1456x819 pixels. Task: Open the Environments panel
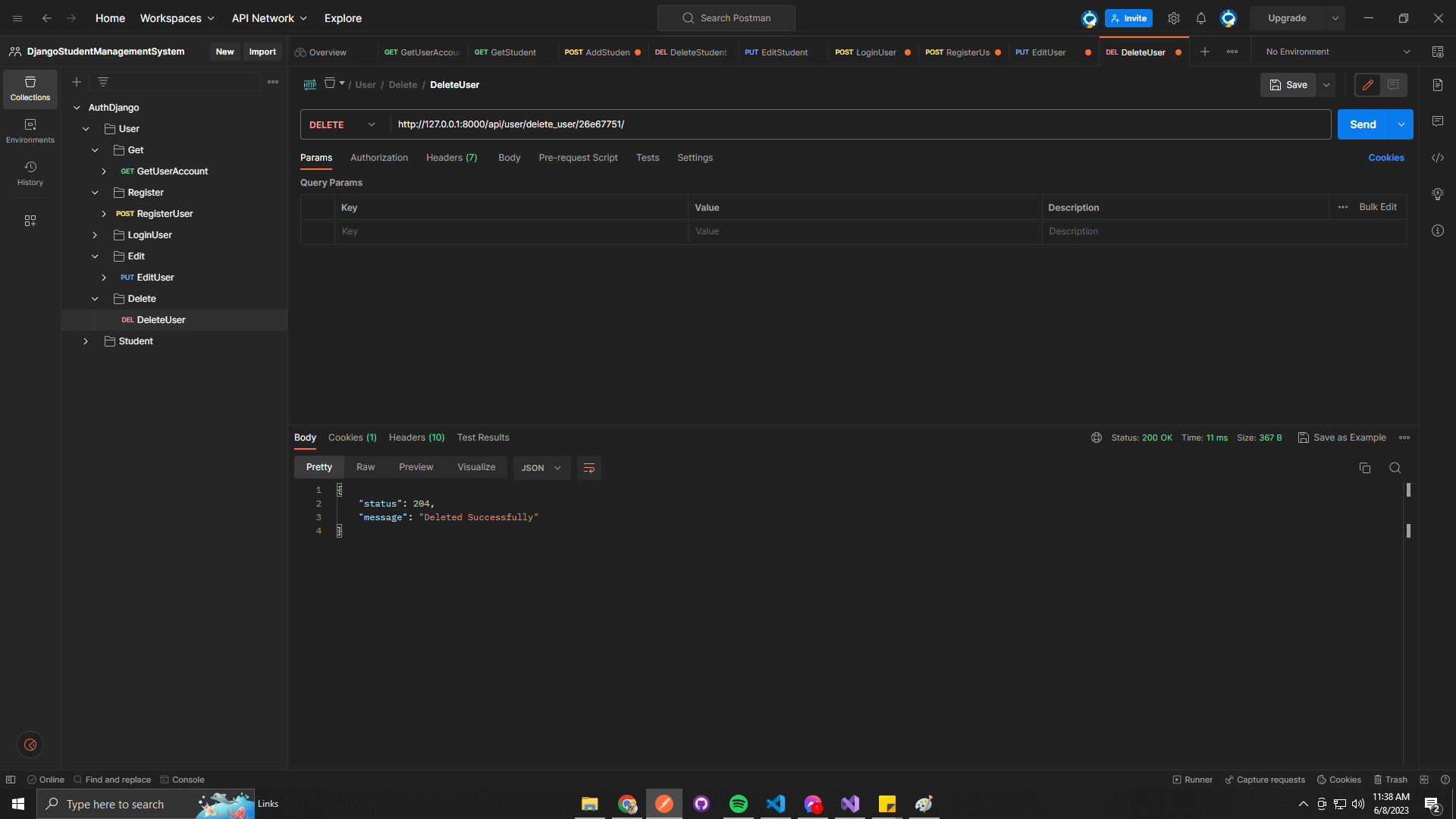click(30, 130)
